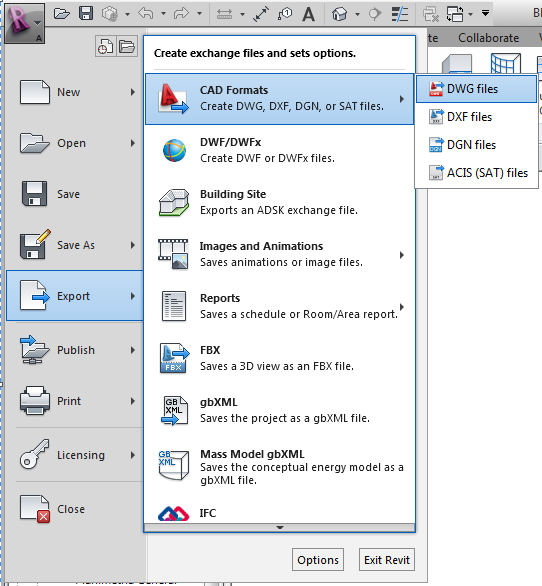
Task: Select the Tag by Category icon
Action: pos(285,14)
